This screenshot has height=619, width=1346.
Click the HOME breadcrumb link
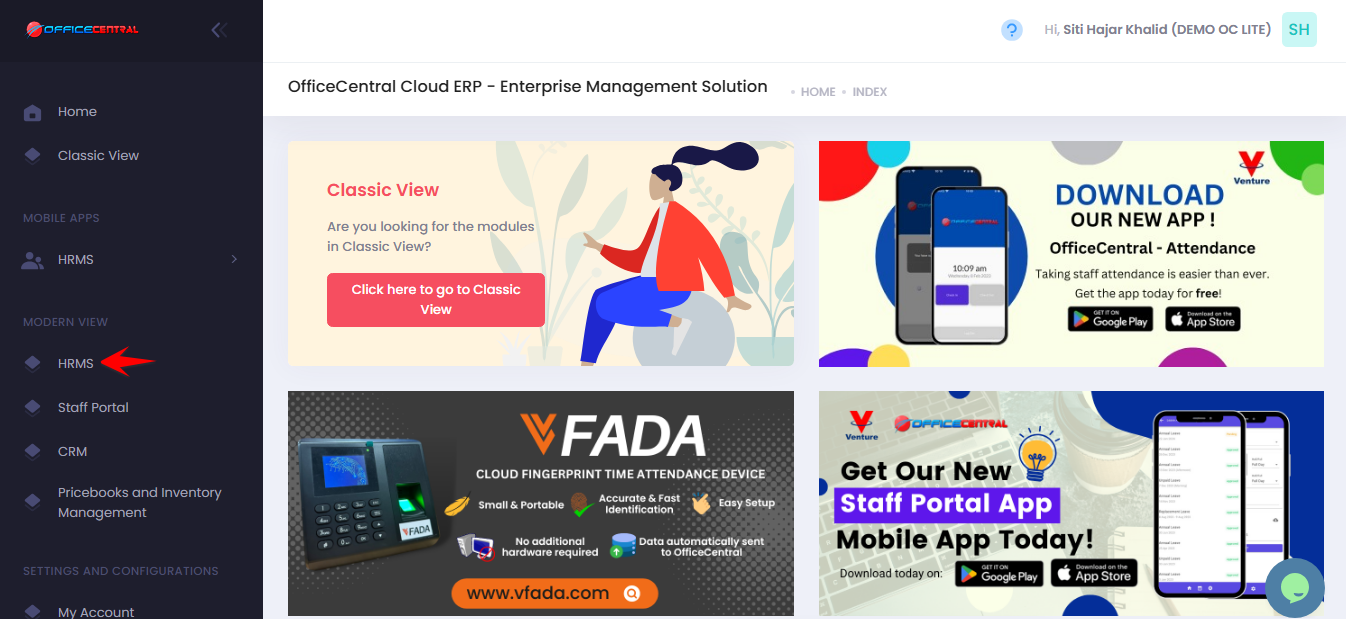point(818,92)
